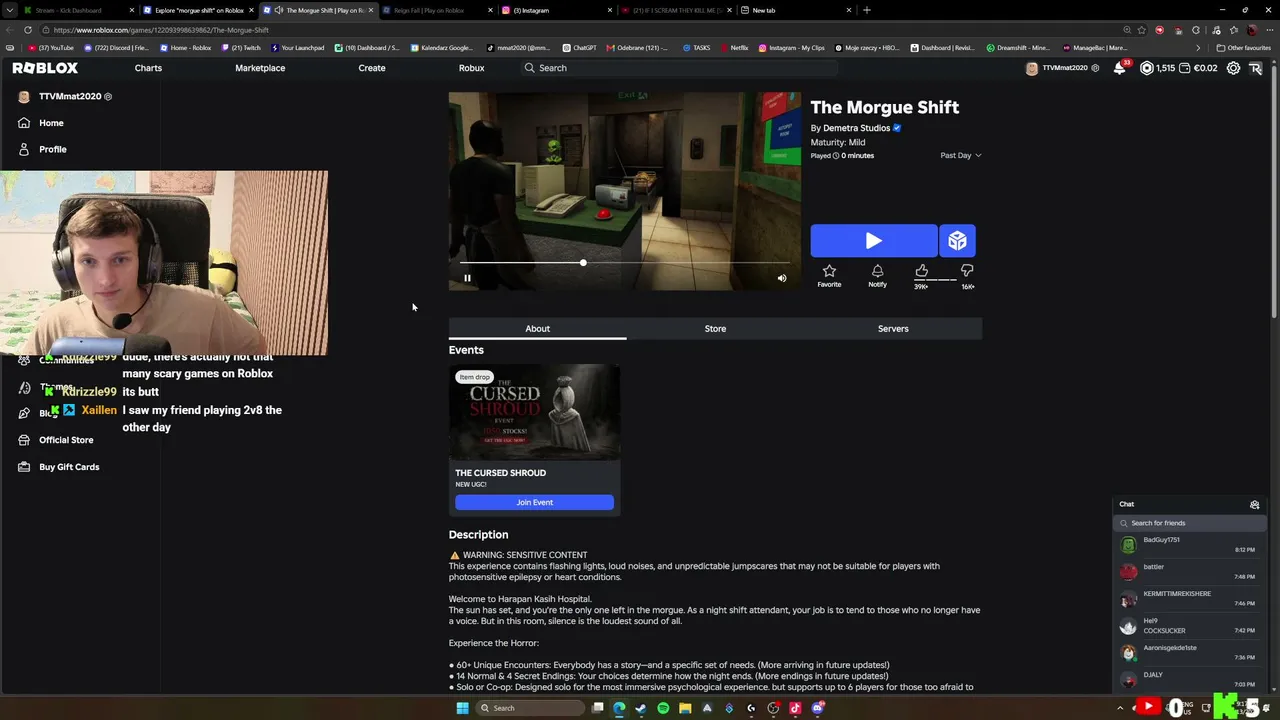Open the Create section

372,68
